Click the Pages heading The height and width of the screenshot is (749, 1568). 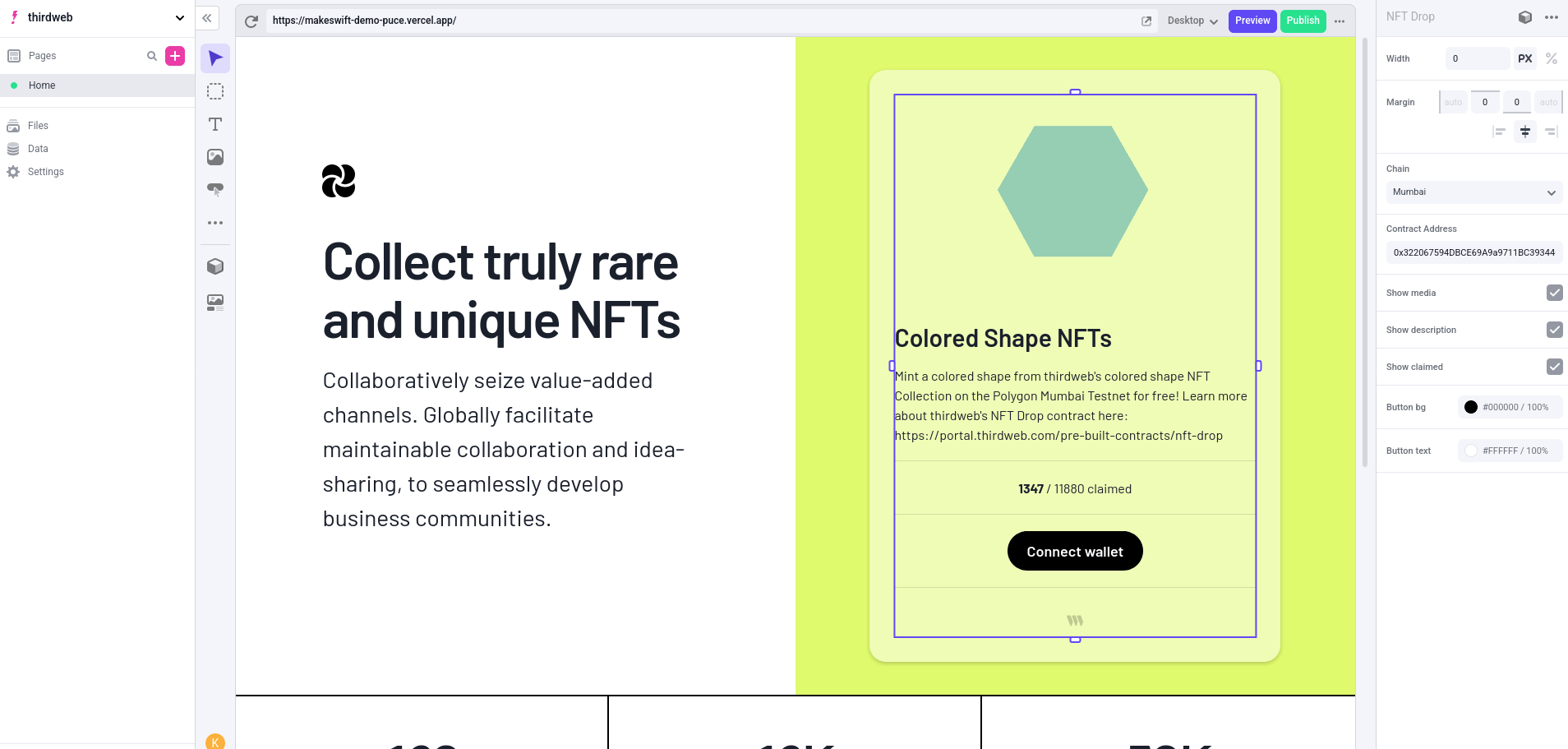[x=42, y=56]
